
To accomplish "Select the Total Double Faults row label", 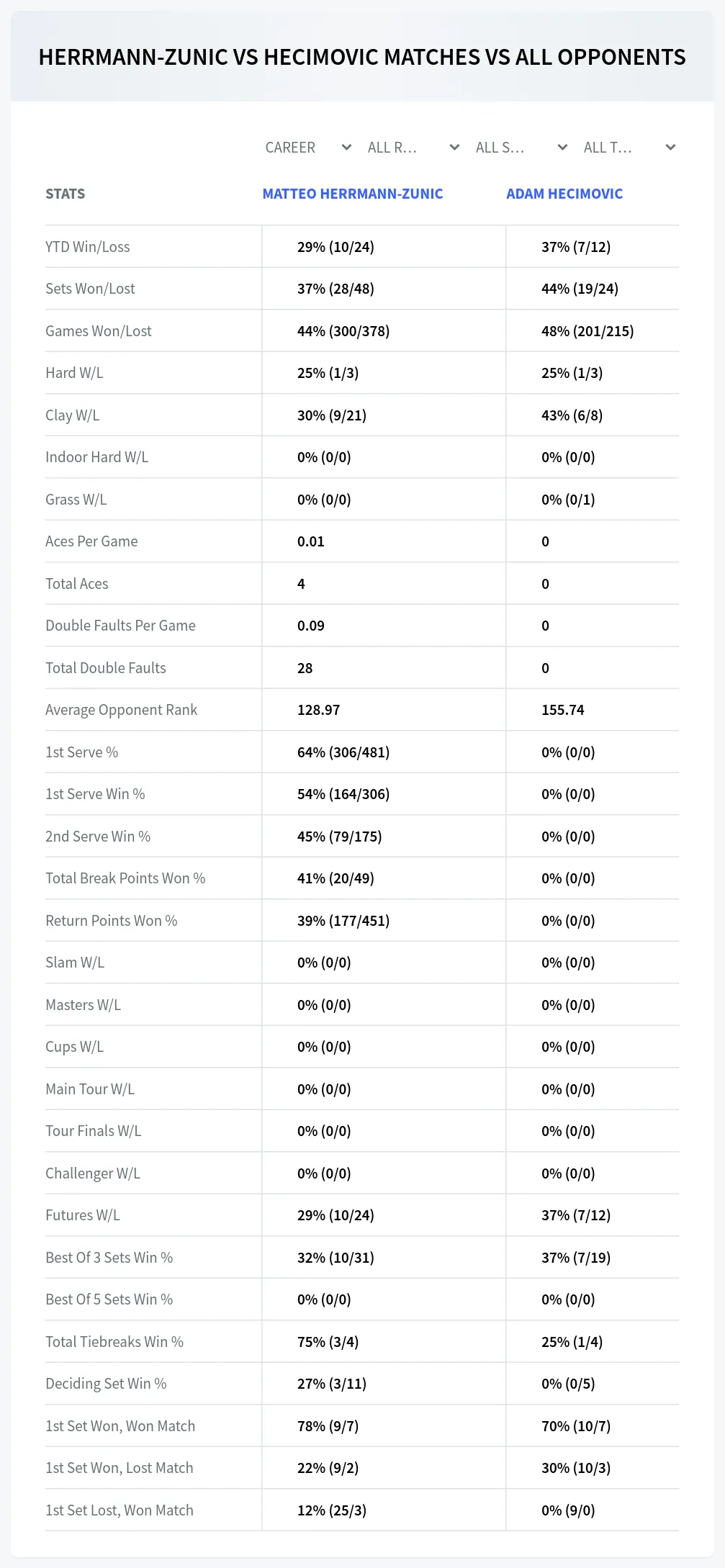I will click(106, 668).
